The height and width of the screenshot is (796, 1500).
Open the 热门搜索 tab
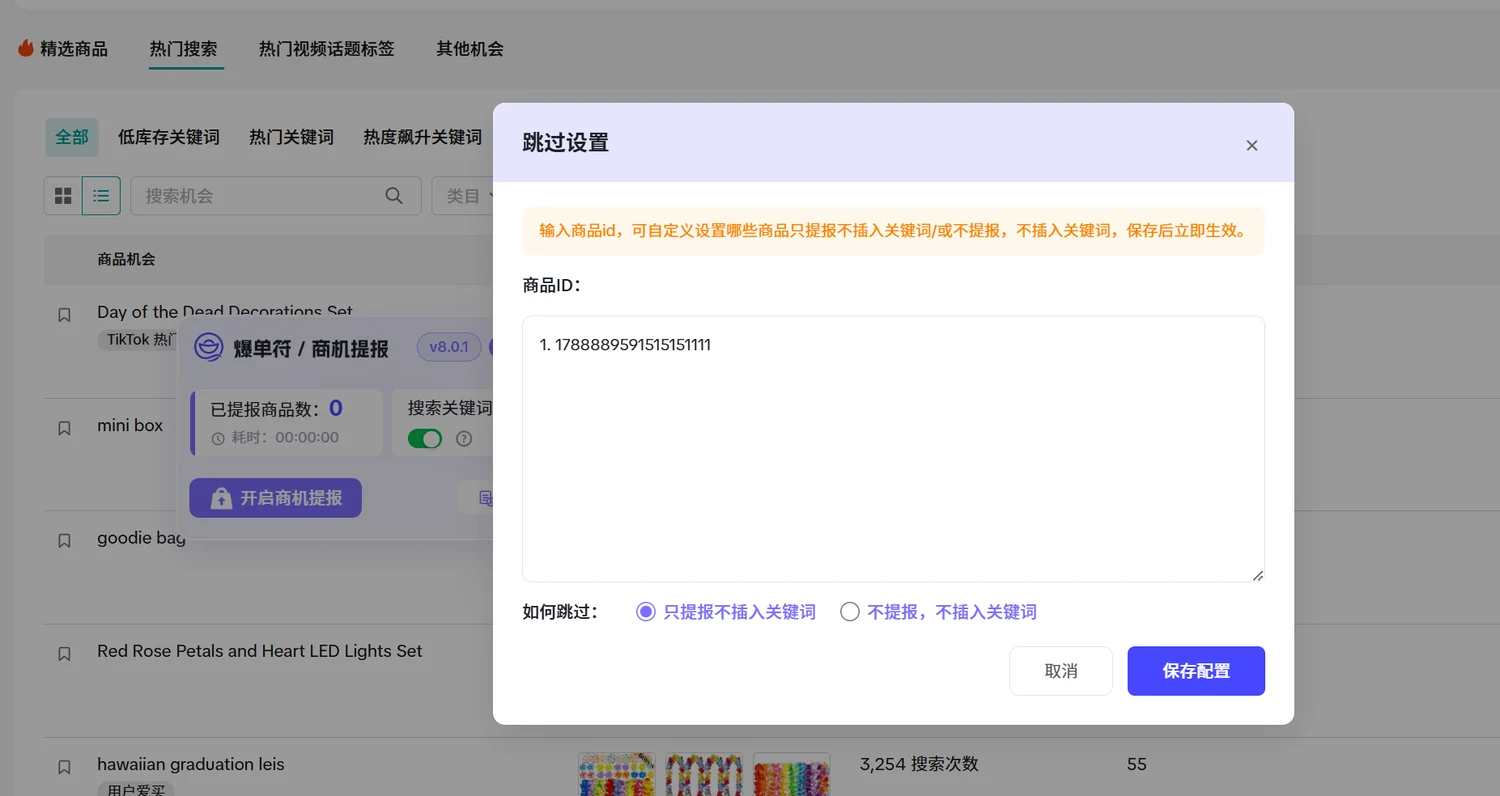click(184, 48)
